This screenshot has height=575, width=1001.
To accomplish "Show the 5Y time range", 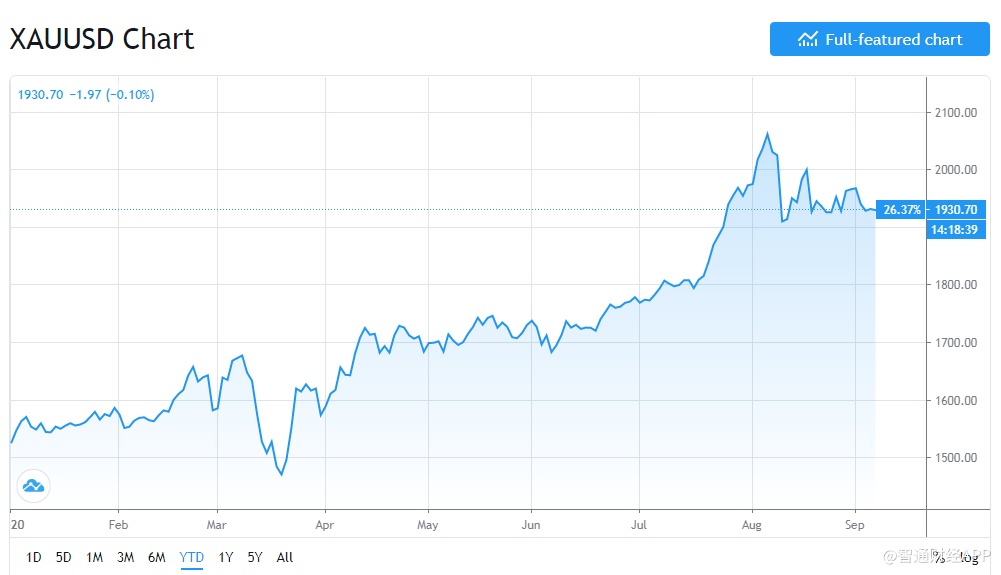I will (255, 557).
